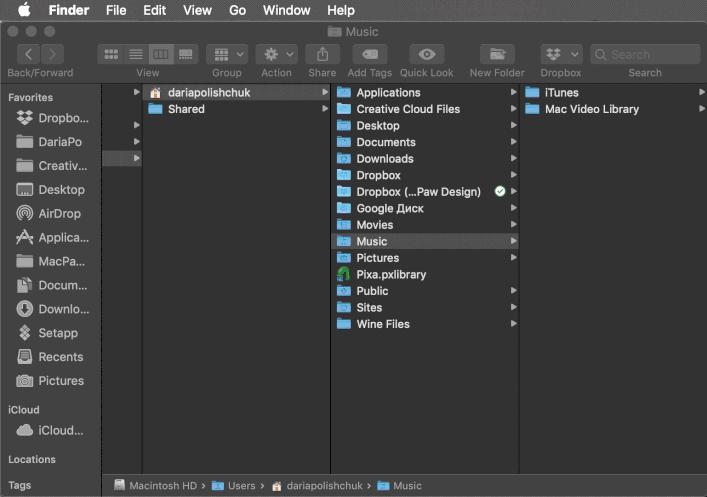Viewport: 707px width, 497px height.
Task: Select the Movies folder
Action: pyautogui.click(x=425, y=225)
